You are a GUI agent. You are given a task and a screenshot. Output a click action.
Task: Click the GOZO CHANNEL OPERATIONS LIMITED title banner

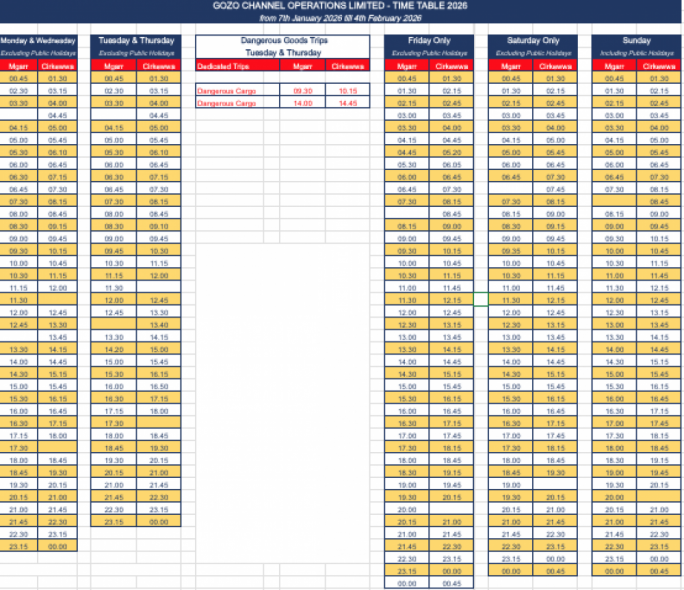342,6
